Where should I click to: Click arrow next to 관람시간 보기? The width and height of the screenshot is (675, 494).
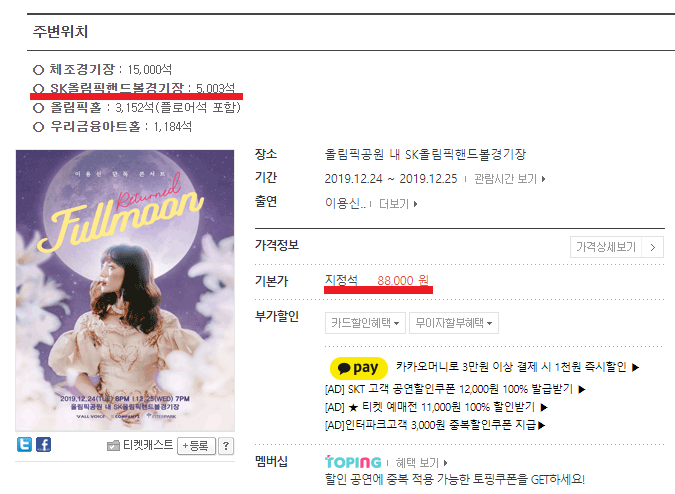[544, 179]
